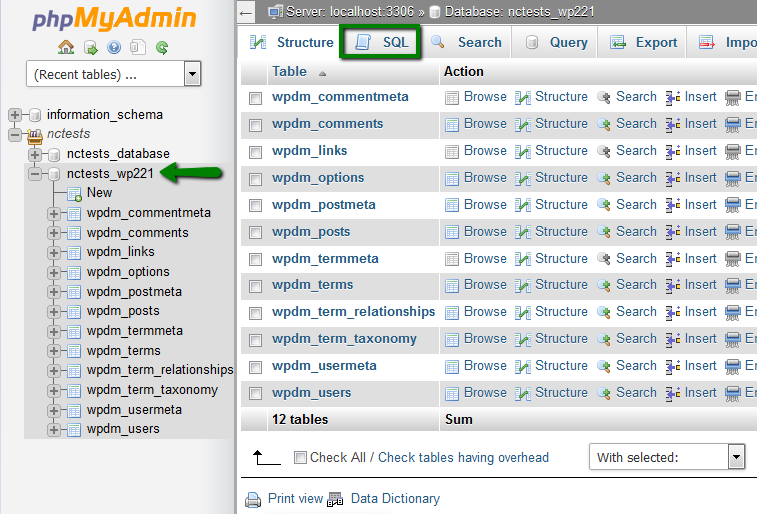This screenshot has height=514, width=757.
Task: Click the nctests database group icon
Action: (34, 136)
